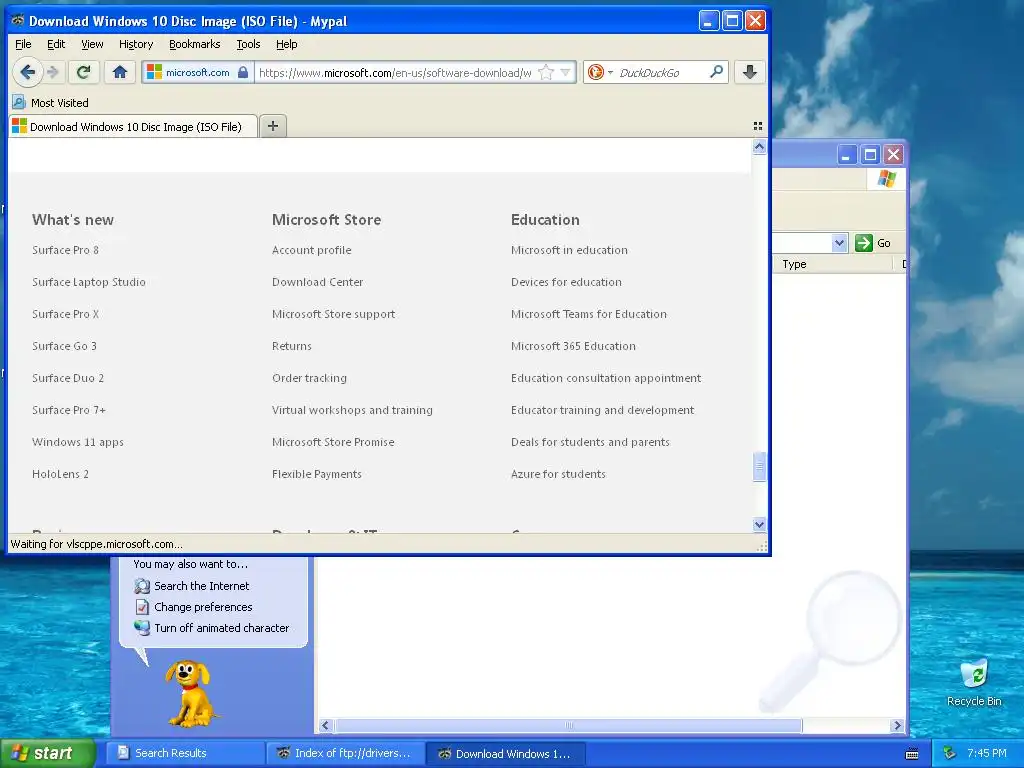The width and height of the screenshot is (1024, 768).
Task: Reload the page with the refresh icon
Action: tap(83, 72)
